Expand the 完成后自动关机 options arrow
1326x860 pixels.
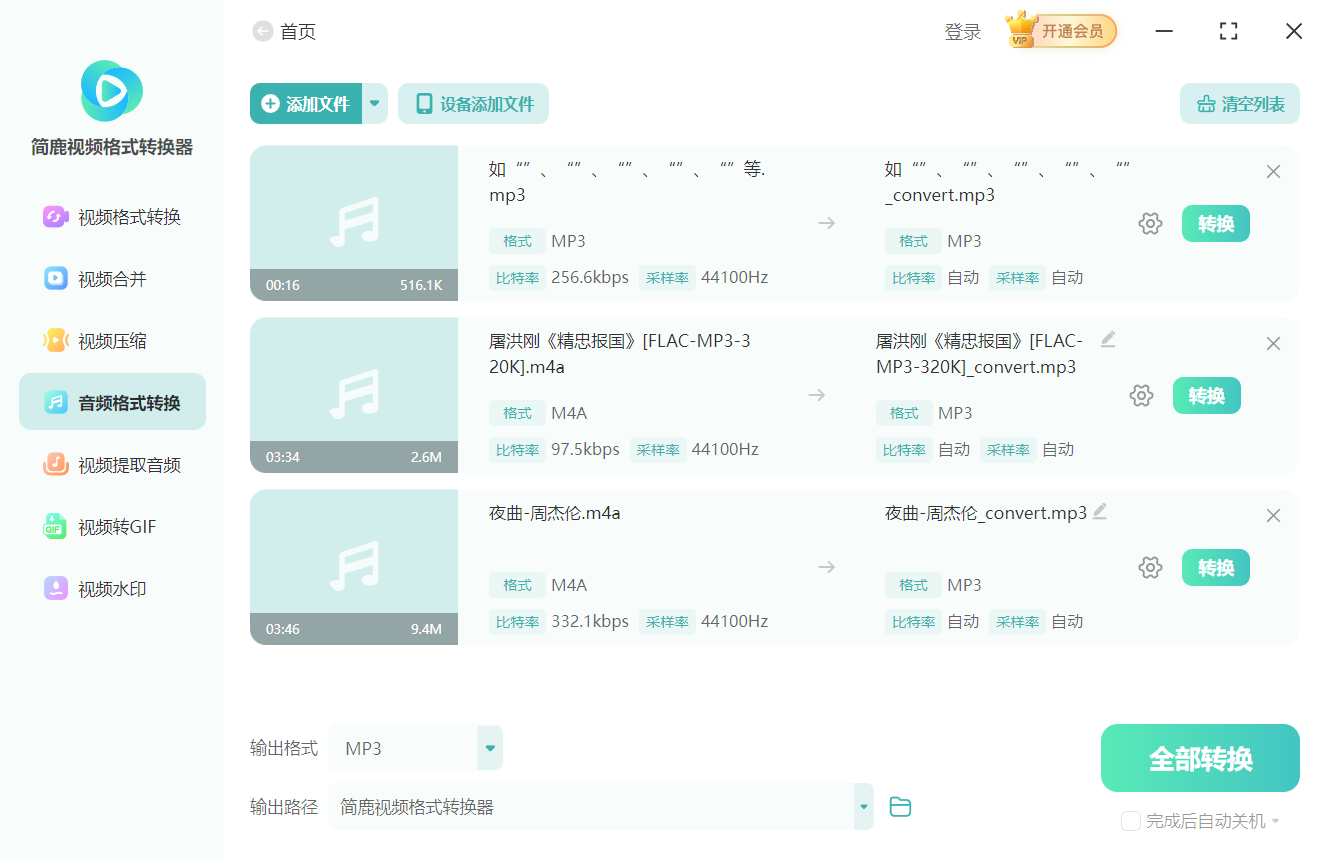click(x=1276, y=821)
